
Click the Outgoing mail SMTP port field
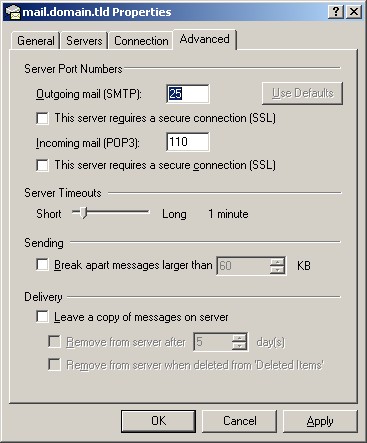(x=188, y=94)
